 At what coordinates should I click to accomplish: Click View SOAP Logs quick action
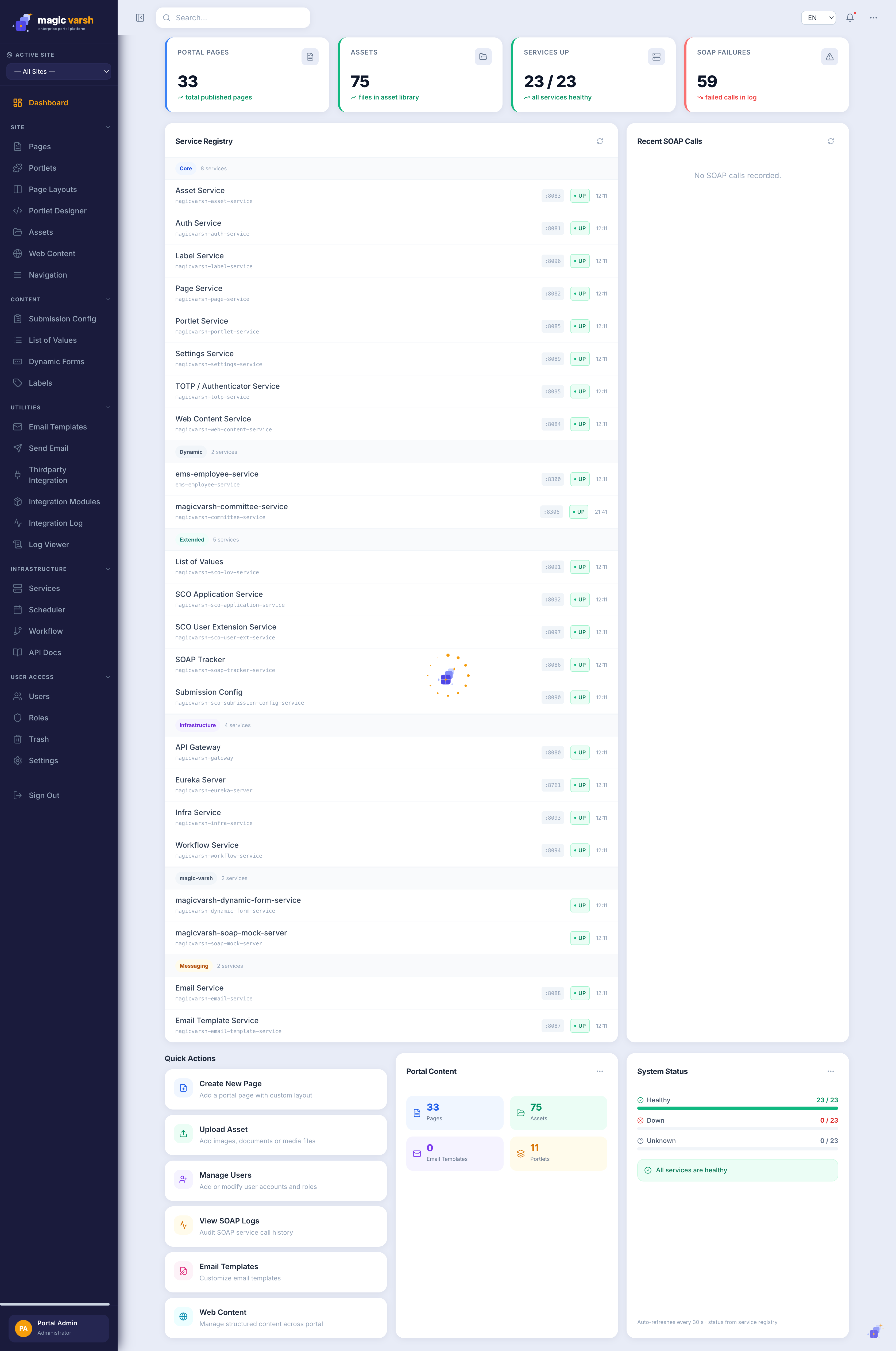[x=275, y=1226]
